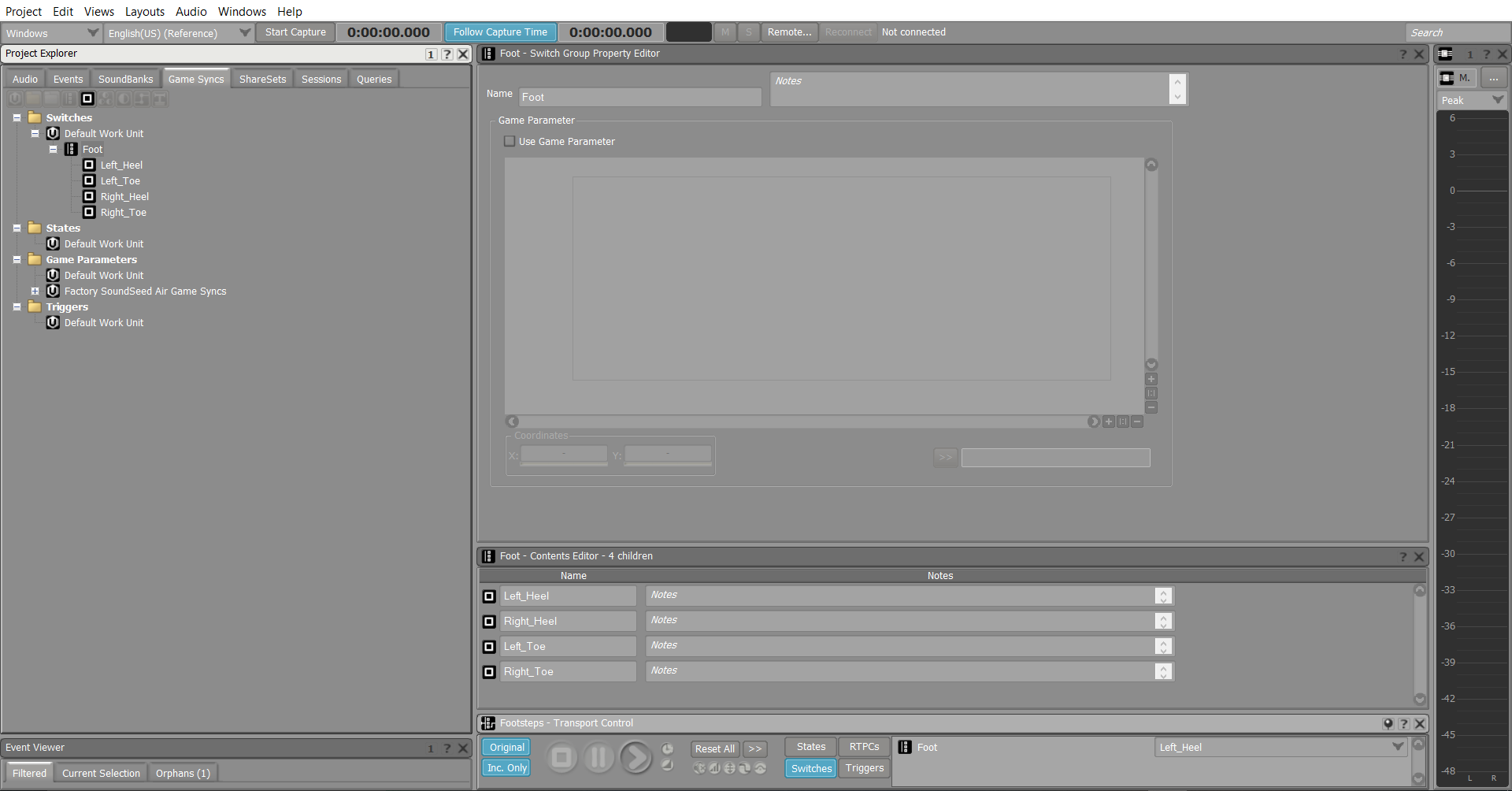Click the graph vertical scrollbar up arrow
1512x791 pixels.
click(x=1151, y=165)
